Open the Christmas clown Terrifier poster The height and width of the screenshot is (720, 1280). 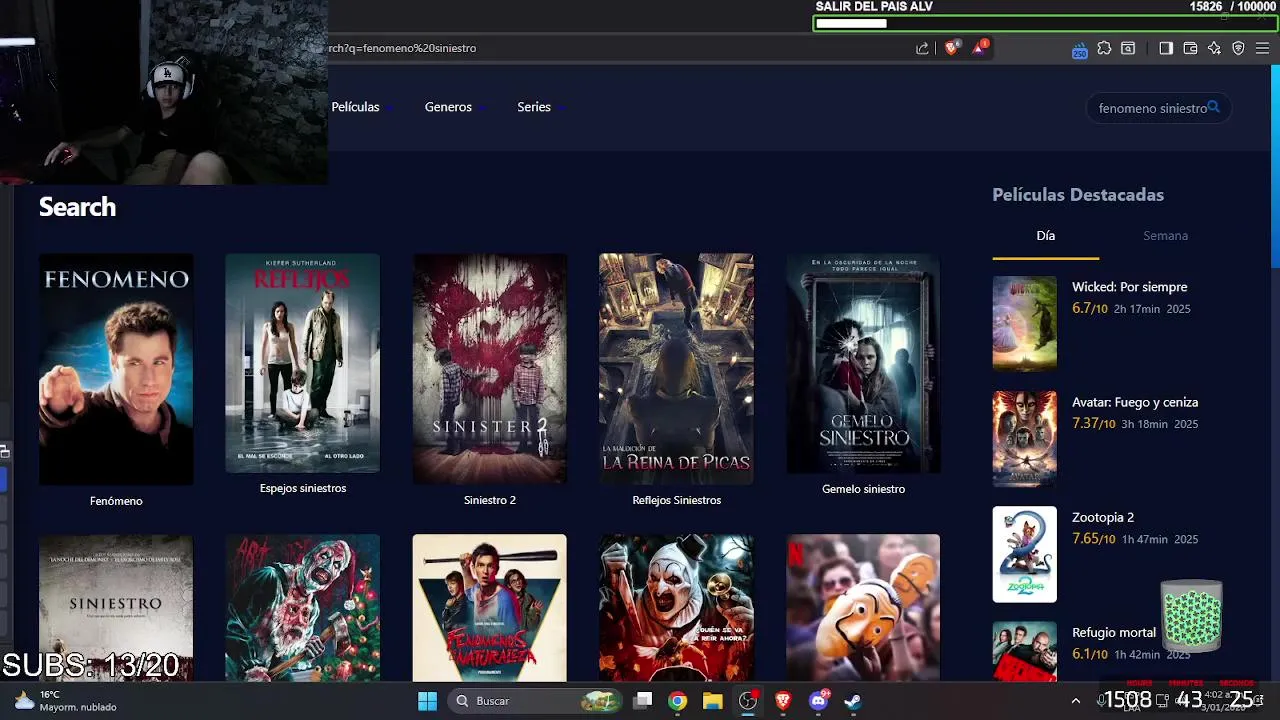tap(303, 607)
